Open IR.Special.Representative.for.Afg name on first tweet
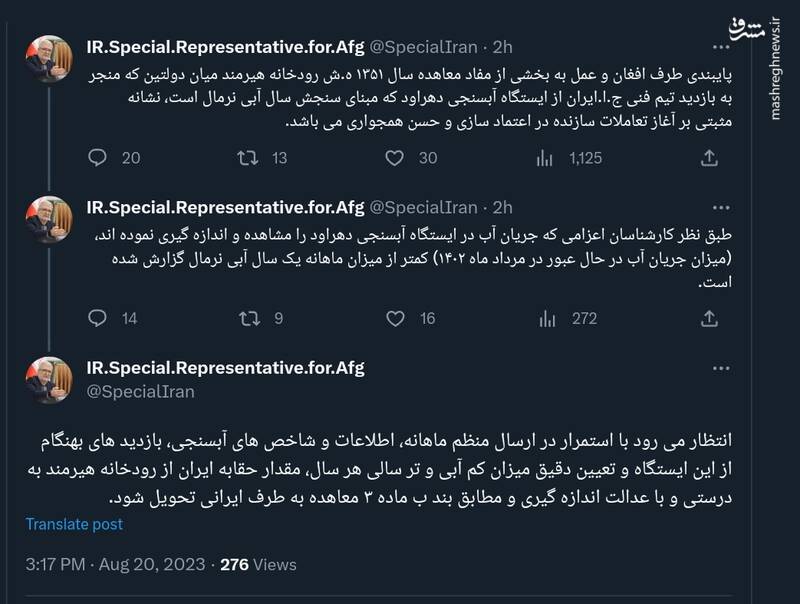Image resolution: width=800 pixels, height=604 pixels. coord(226,46)
